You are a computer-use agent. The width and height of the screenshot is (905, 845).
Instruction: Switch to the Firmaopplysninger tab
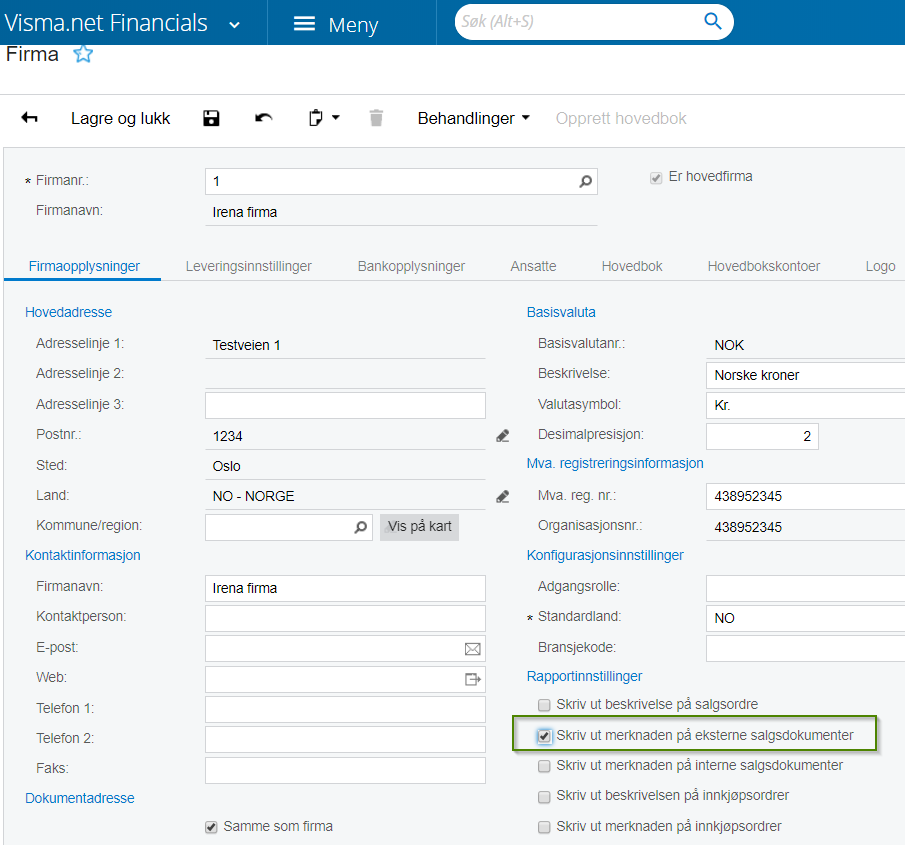click(x=84, y=266)
